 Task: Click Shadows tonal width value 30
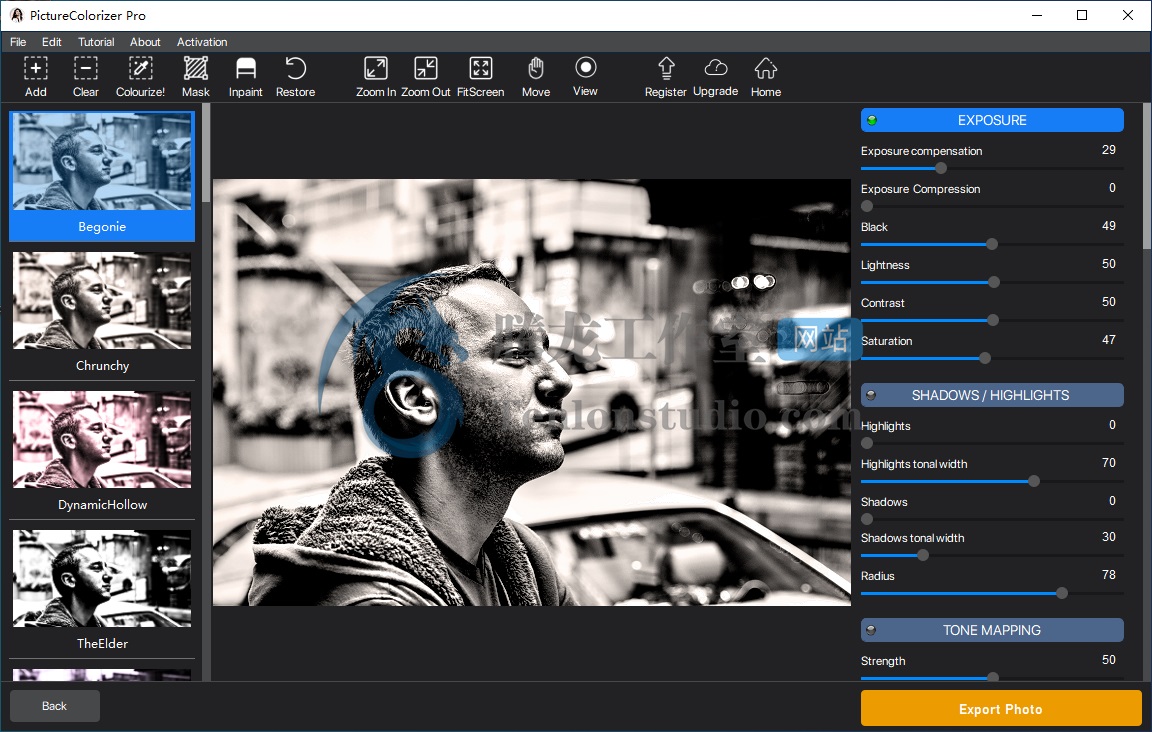[1109, 537]
